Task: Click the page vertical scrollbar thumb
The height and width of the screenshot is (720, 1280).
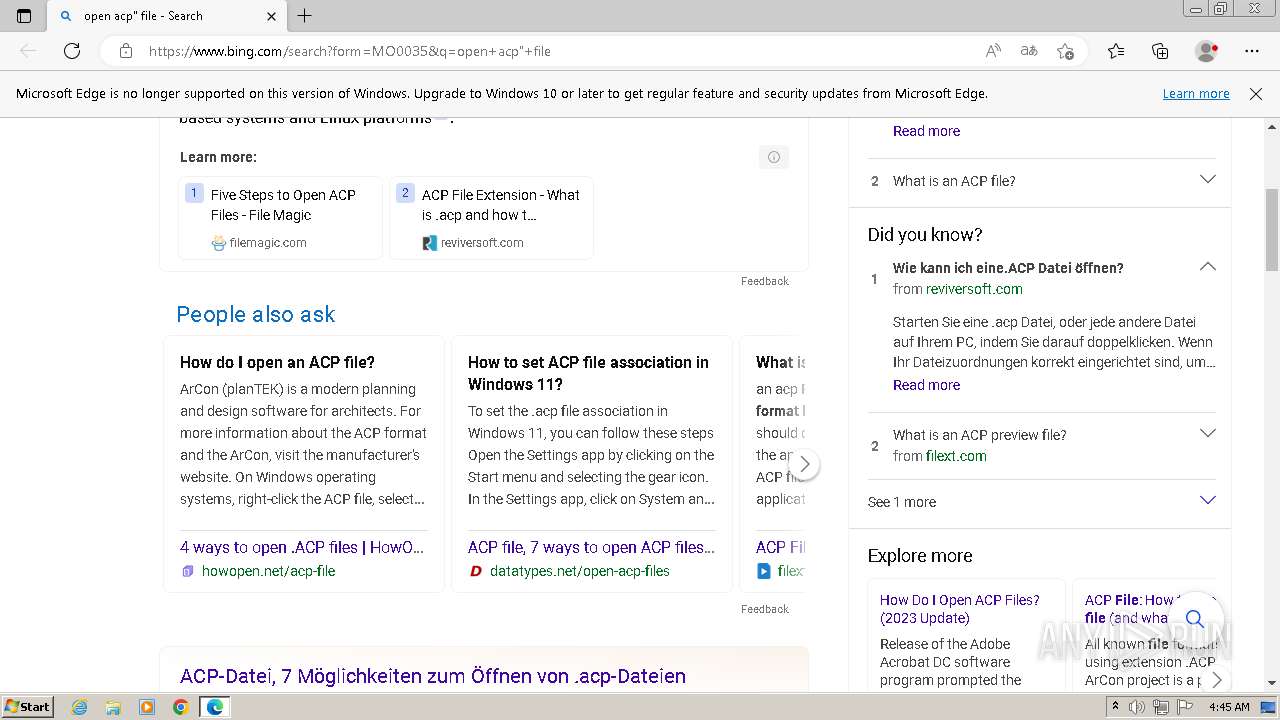Action: coord(1272,229)
